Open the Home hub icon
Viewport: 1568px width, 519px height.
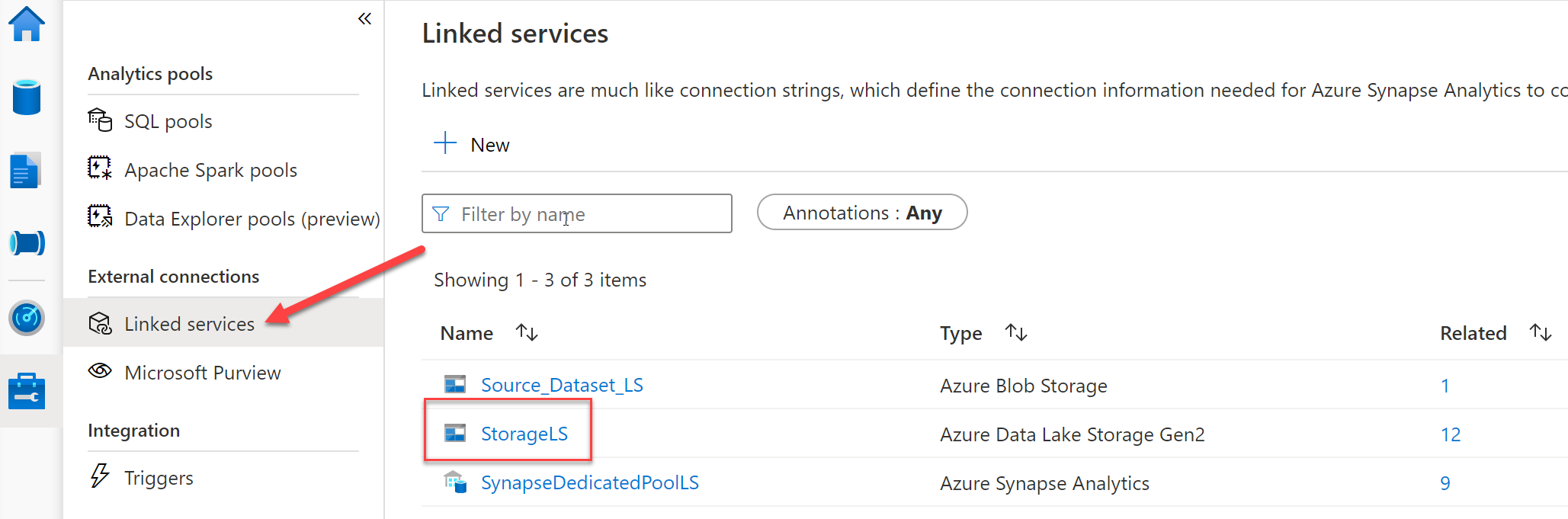(x=27, y=24)
